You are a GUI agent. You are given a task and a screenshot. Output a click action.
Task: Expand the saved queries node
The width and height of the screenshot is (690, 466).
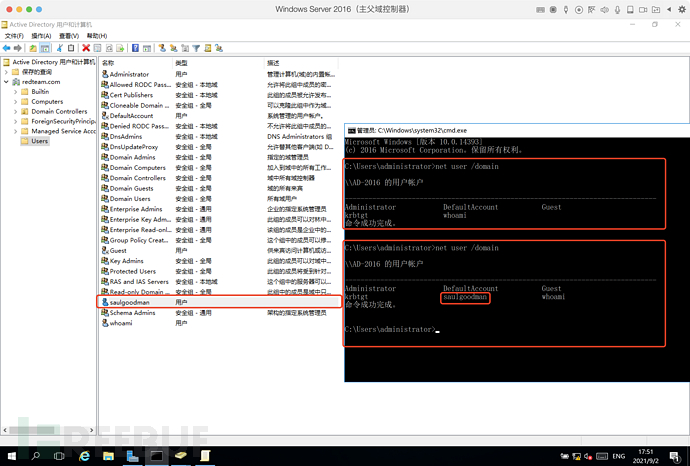point(6,72)
